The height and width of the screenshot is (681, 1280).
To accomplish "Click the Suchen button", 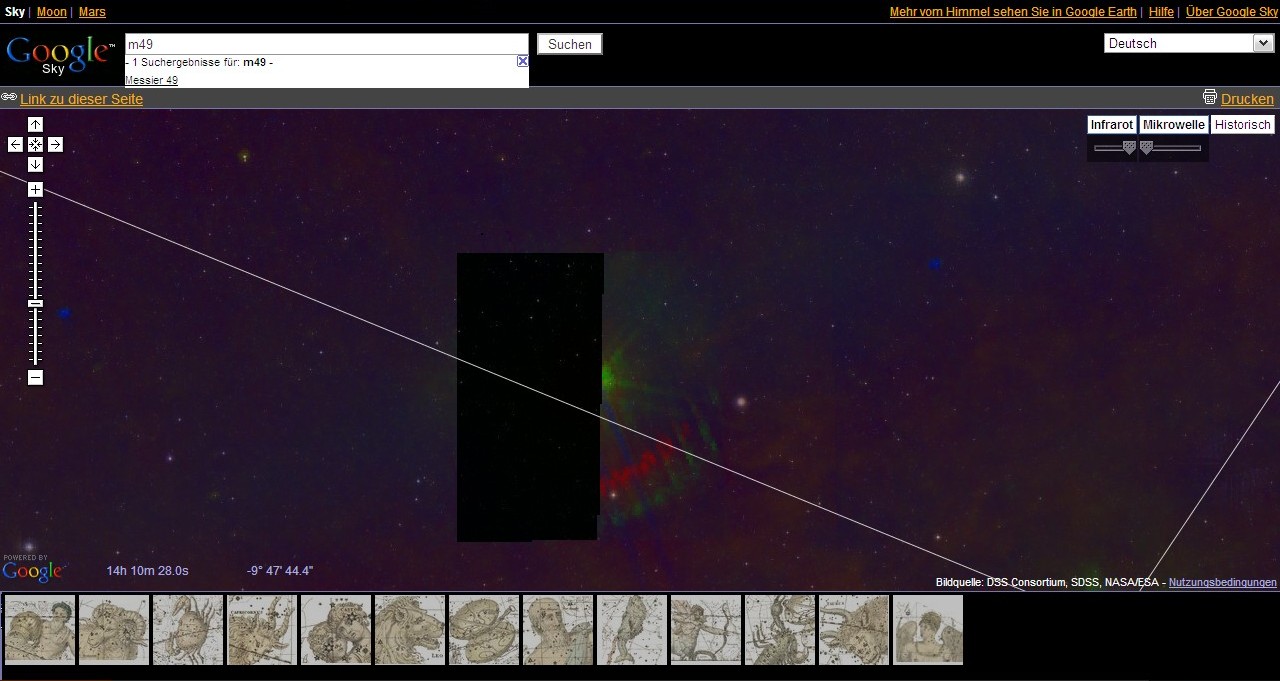I will [570, 44].
